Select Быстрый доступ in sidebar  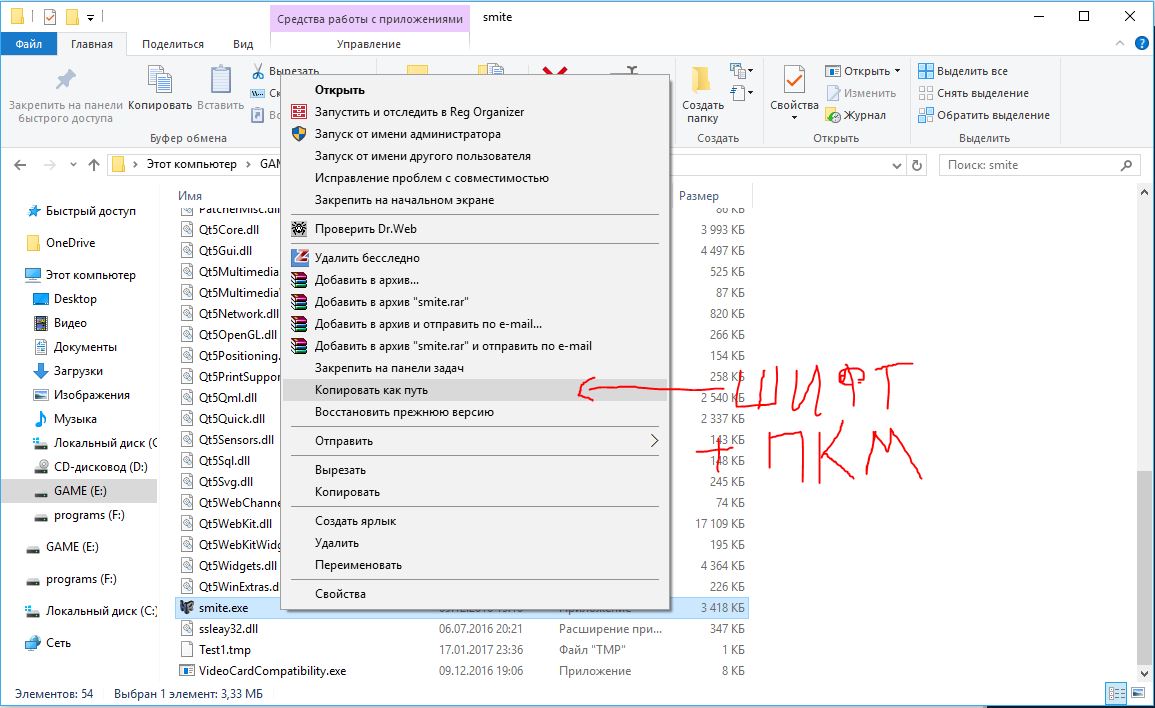click(91, 211)
